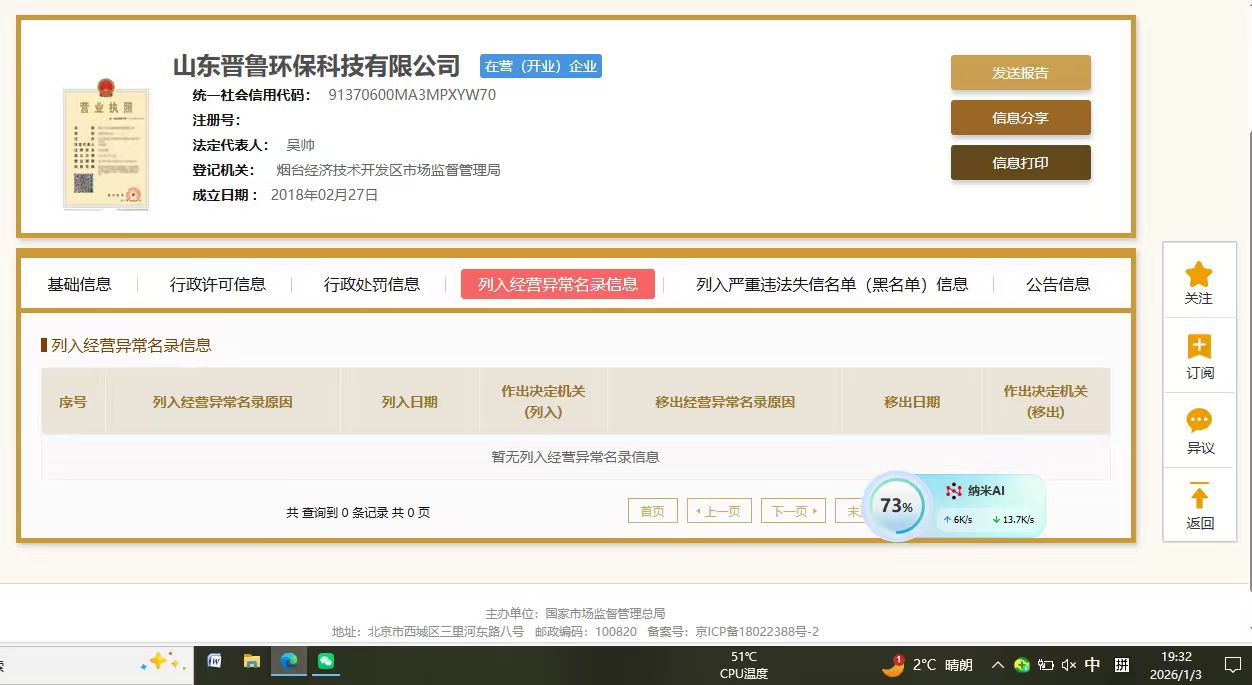Click the battery/power tray icon
This screenshot has height=685, width=1252.
click(1046, 665)
